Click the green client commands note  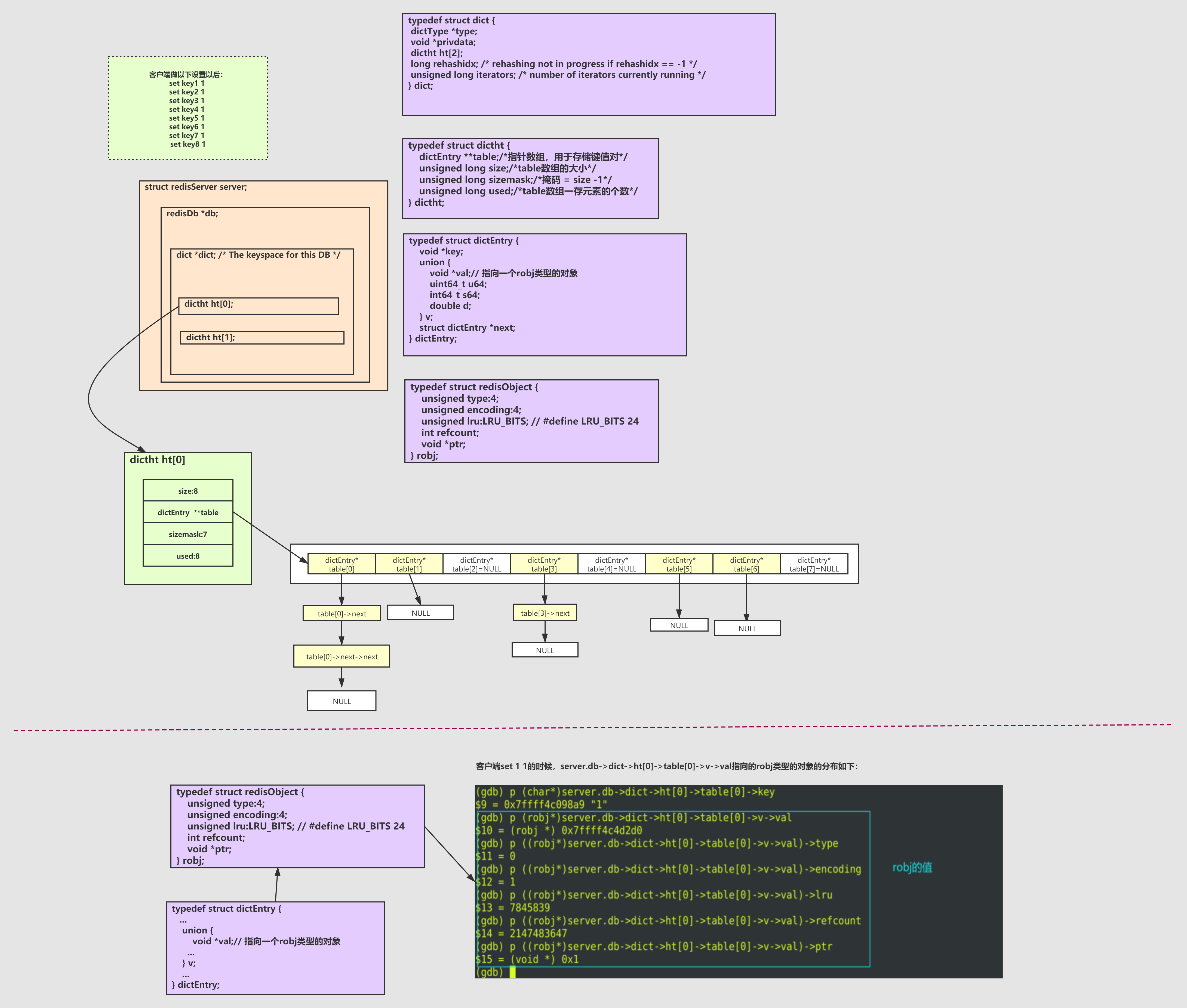click(x=187, y=109)
